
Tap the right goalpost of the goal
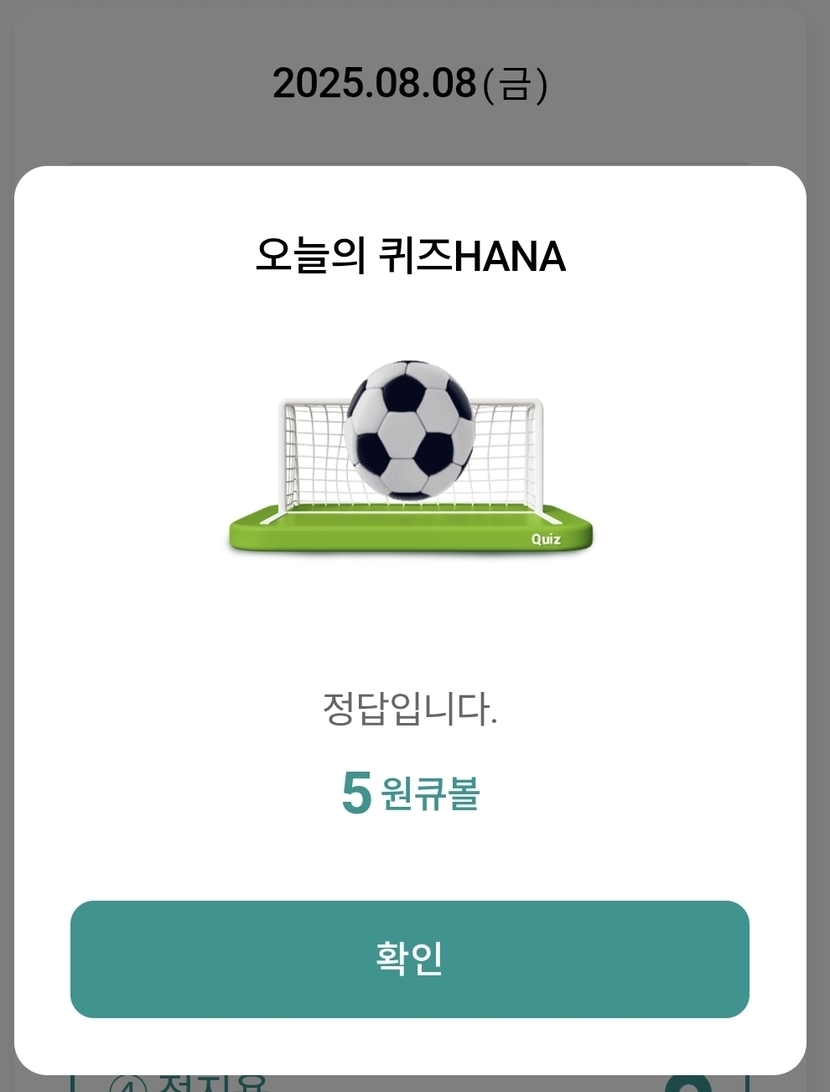click(x=538, y=455)
